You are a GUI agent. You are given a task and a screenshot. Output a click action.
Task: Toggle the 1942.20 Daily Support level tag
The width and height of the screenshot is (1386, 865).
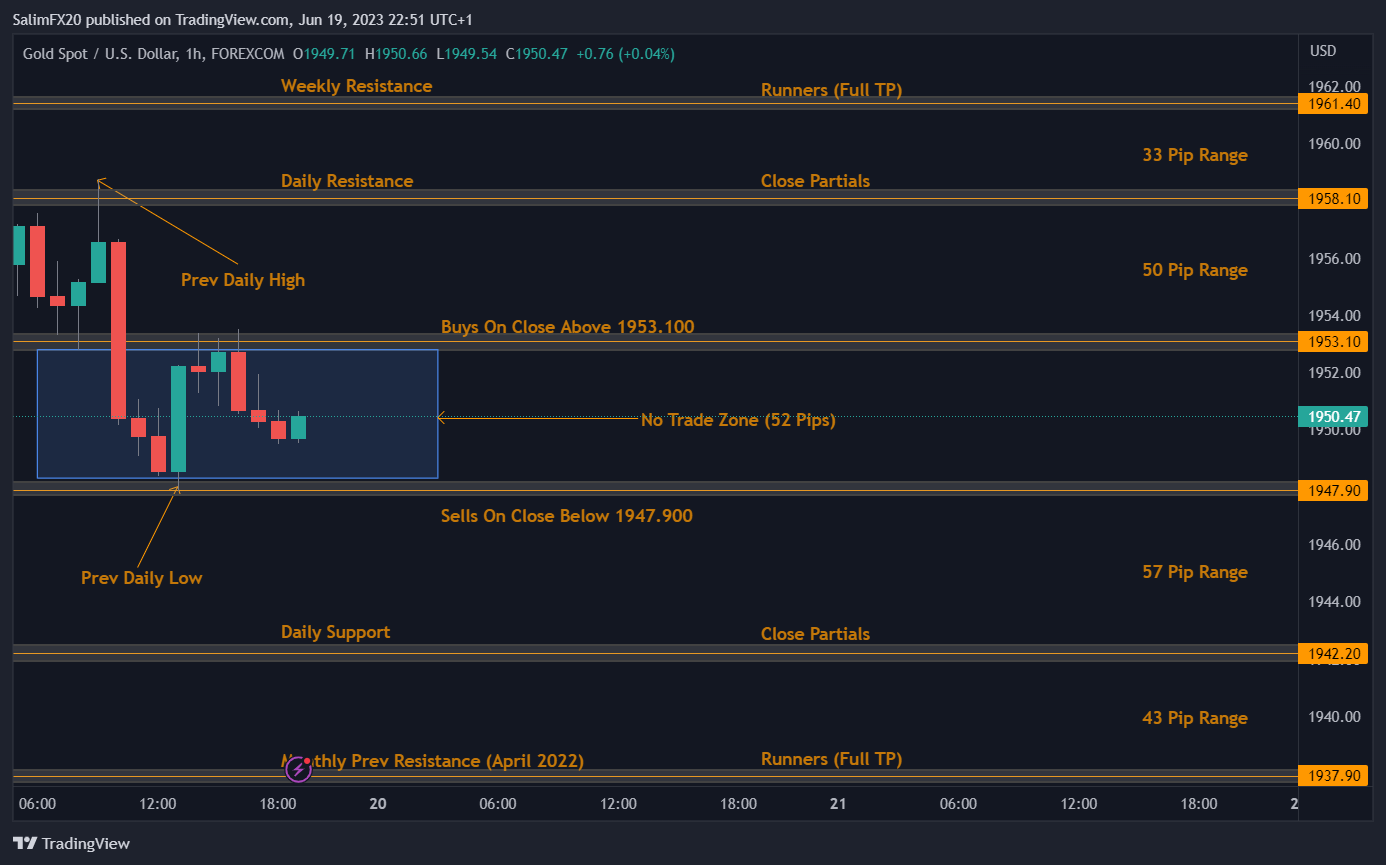tap(1332, 653)
